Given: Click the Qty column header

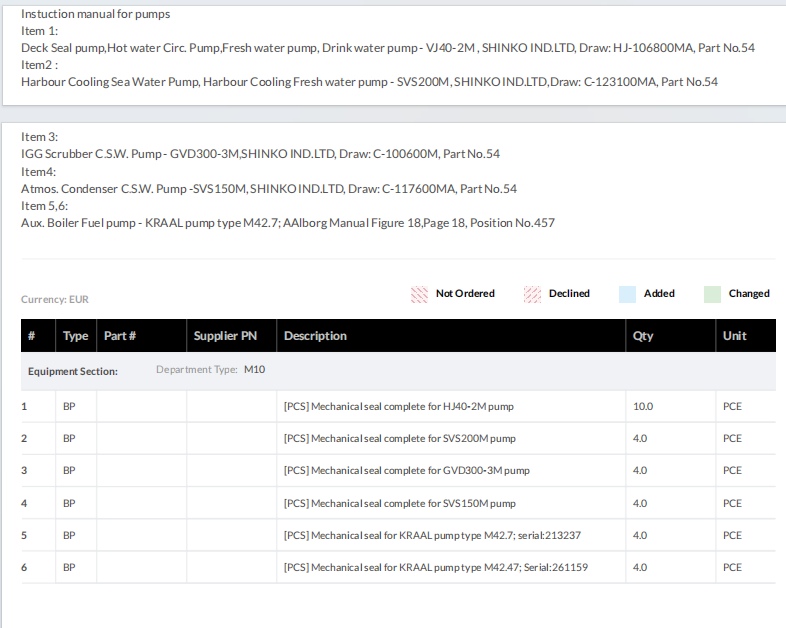Looking at the screenshot, I should click(643, 336).
